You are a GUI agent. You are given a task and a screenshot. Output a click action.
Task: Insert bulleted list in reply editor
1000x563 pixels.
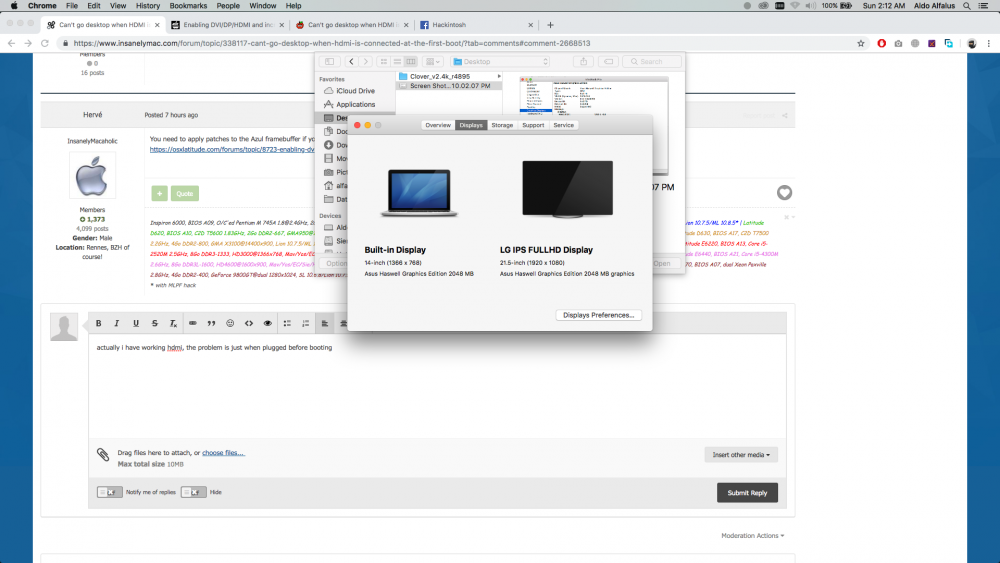[x=287, y=323]
